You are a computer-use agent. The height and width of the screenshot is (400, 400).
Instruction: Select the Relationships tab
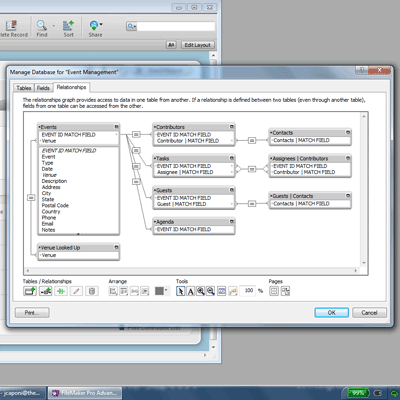tap(71, 87)
